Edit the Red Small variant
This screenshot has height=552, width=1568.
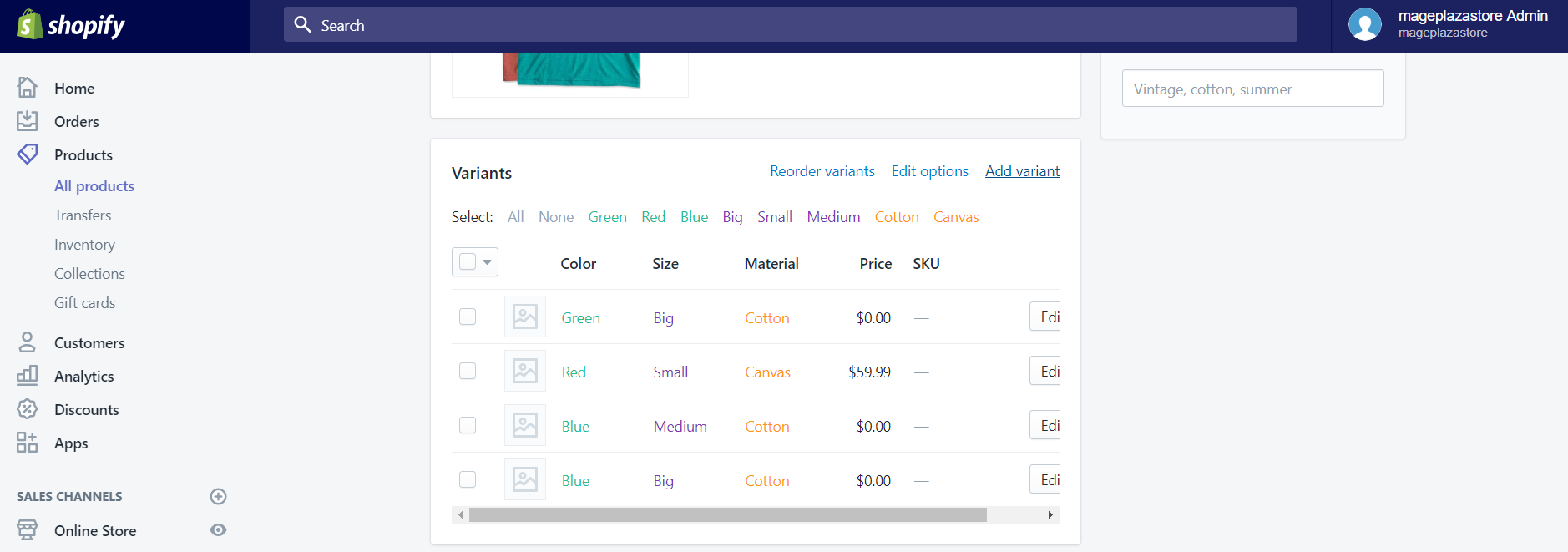coord(1045,371)
